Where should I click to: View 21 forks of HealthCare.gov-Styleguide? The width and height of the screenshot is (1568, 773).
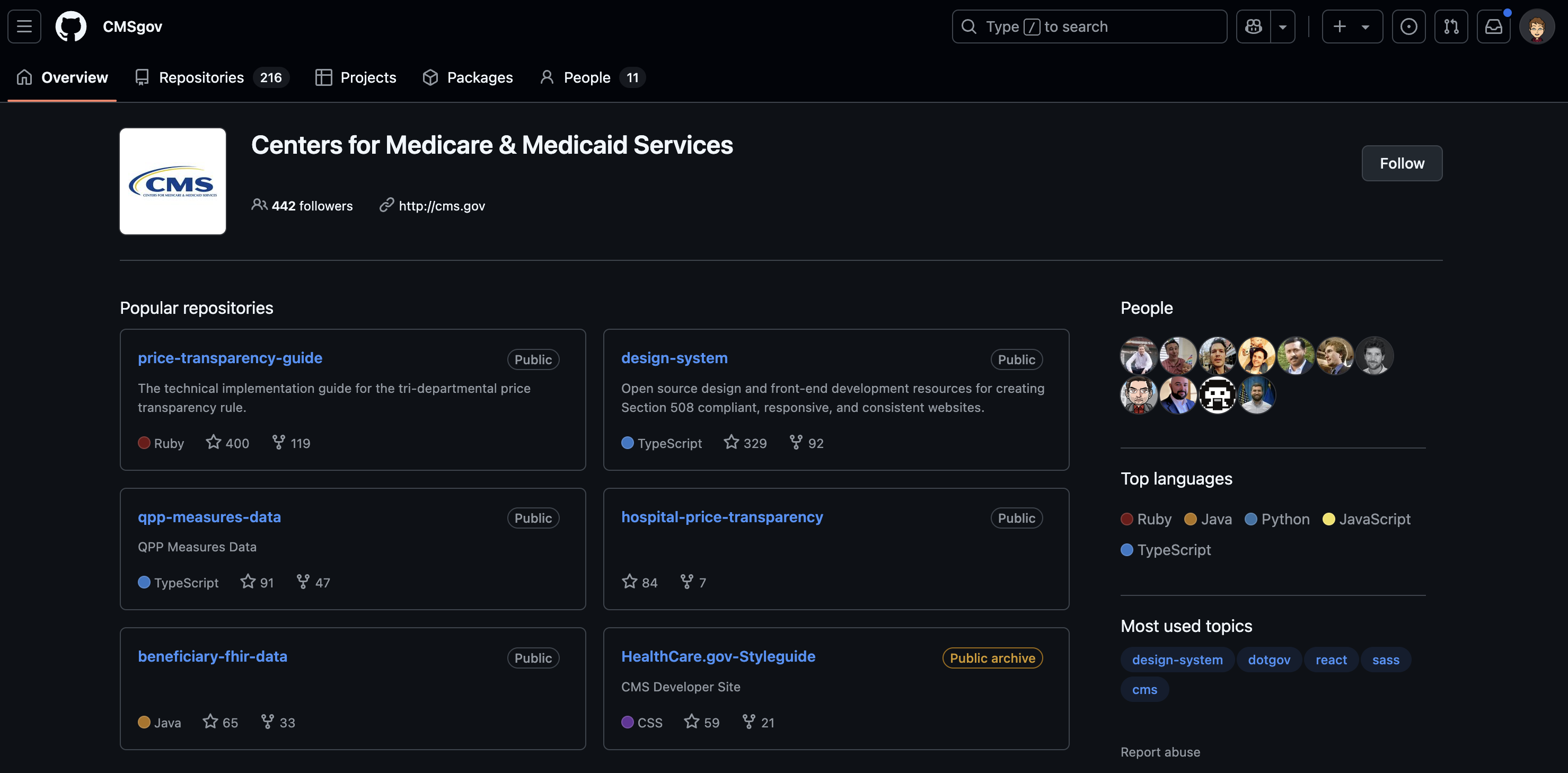pyautogui.click(x=759, y=722)
